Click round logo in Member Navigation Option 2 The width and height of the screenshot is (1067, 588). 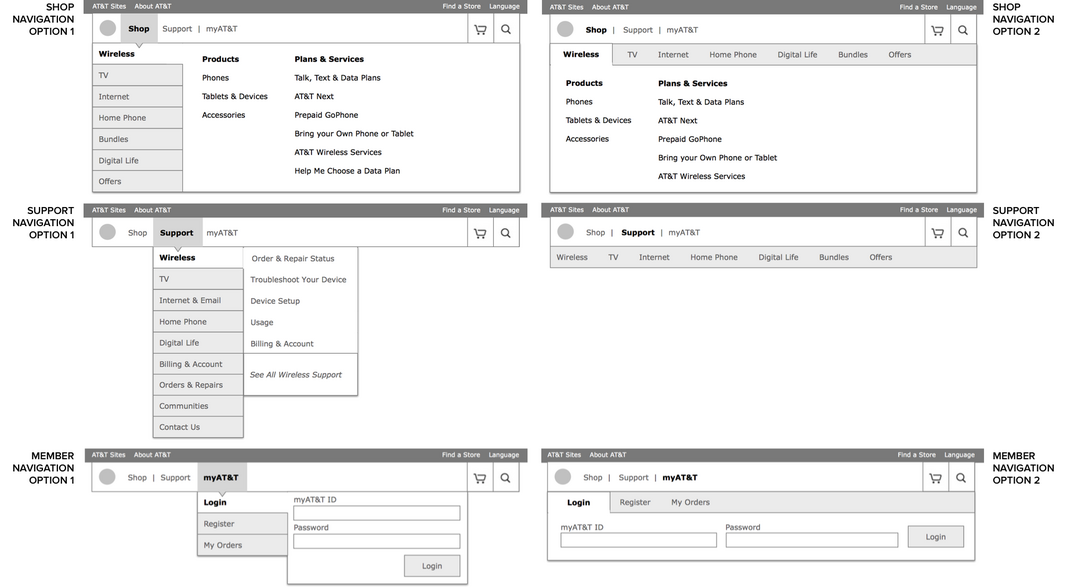(563, 478)
